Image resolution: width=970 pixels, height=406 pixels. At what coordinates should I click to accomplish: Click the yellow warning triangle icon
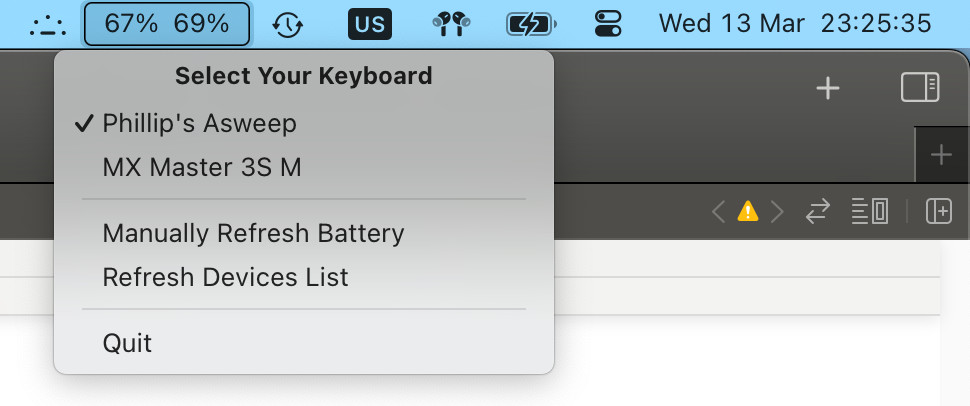coord(747,212)
